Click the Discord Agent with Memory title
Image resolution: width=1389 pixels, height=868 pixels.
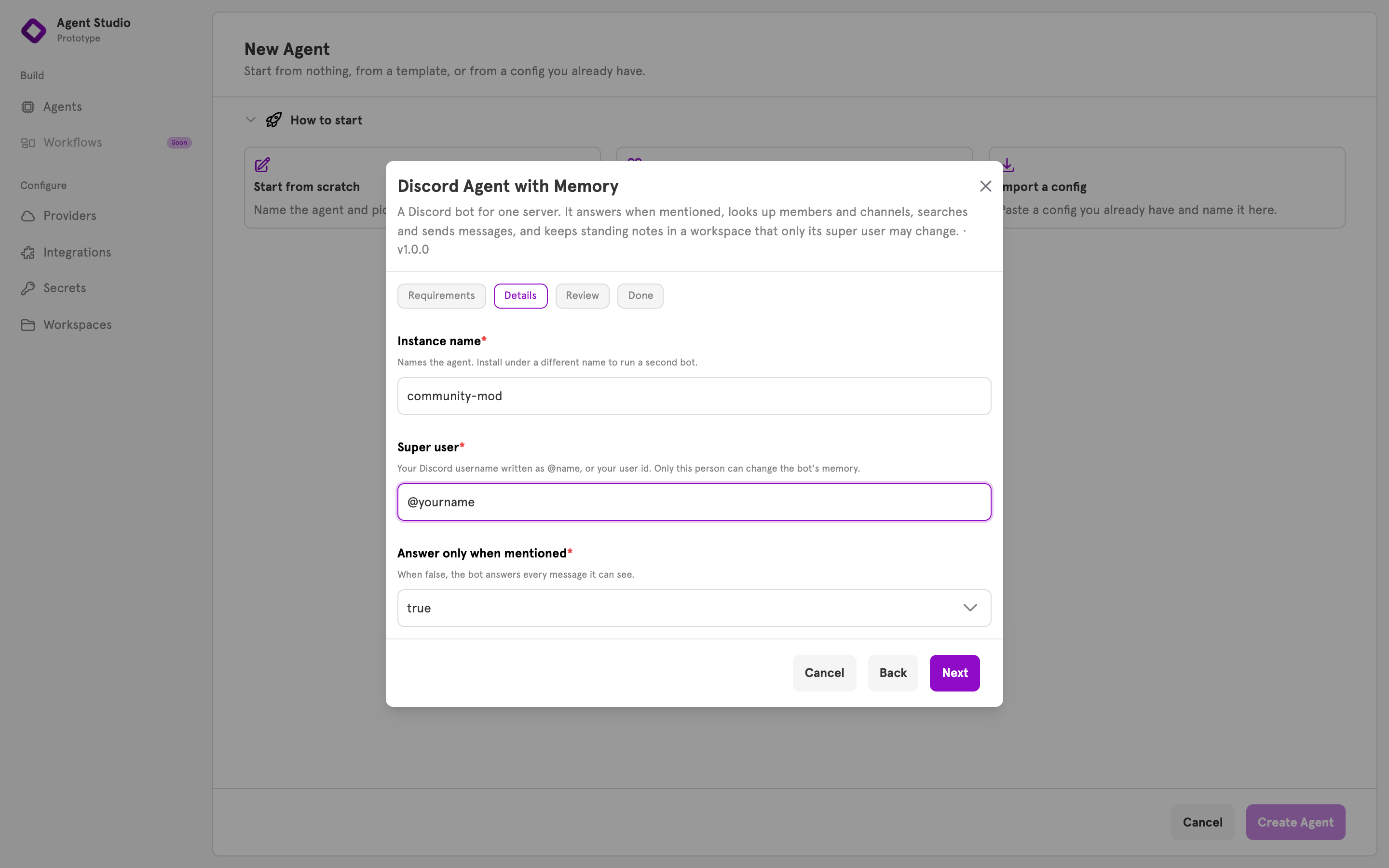(508, 186)
